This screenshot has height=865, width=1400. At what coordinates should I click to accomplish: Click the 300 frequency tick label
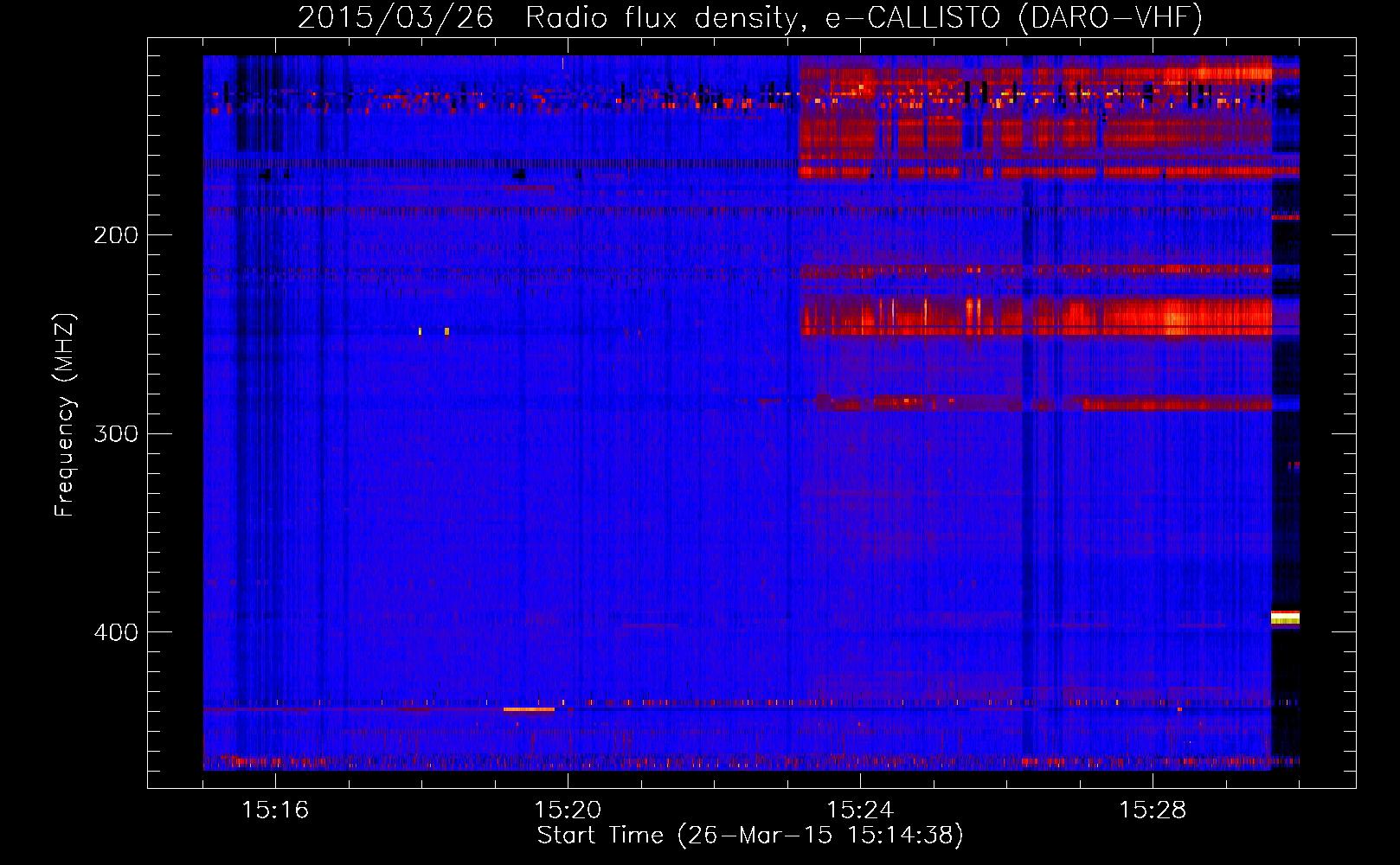116,433
